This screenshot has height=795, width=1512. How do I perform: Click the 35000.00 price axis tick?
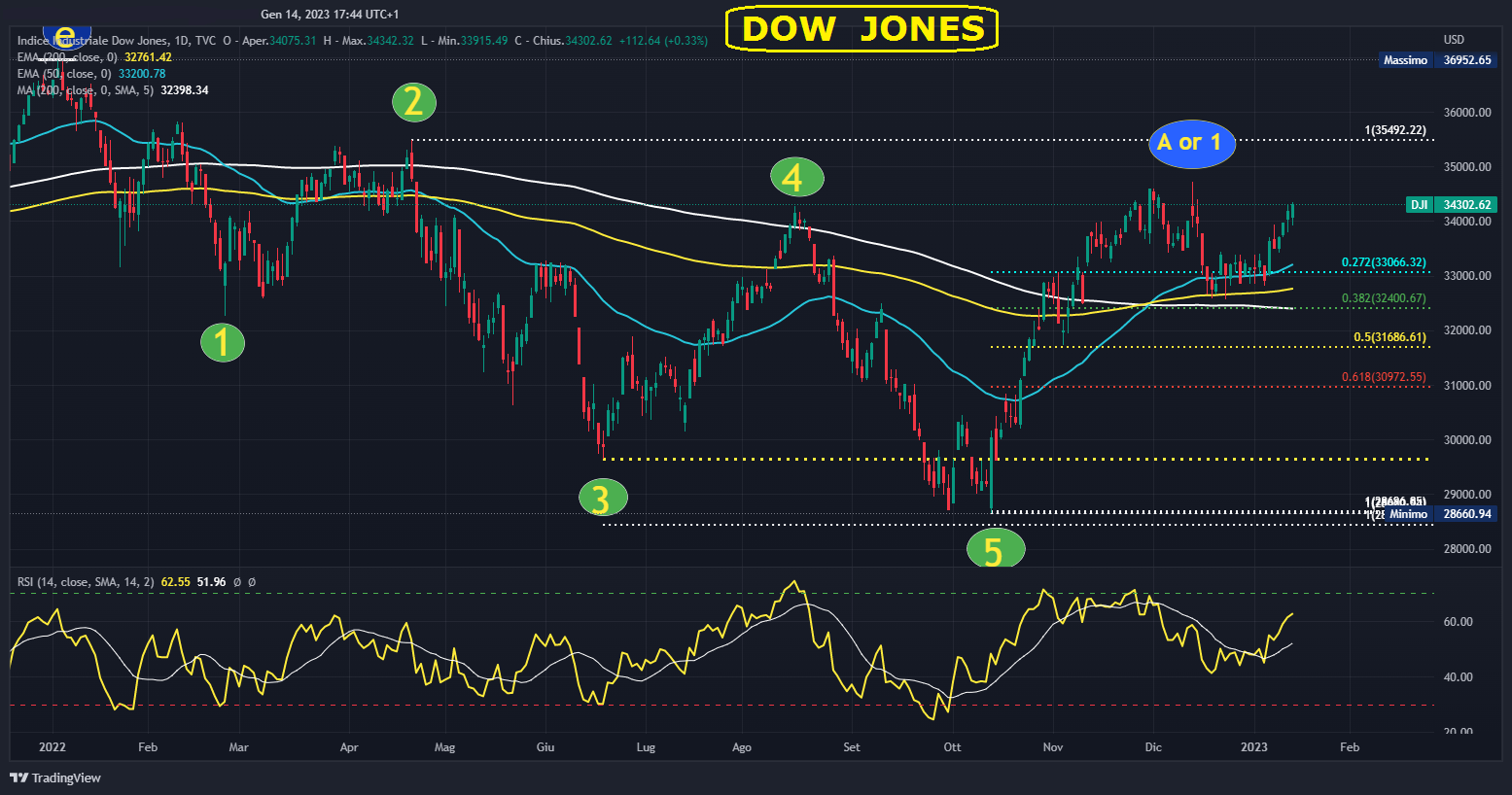tap(1467, 167)
